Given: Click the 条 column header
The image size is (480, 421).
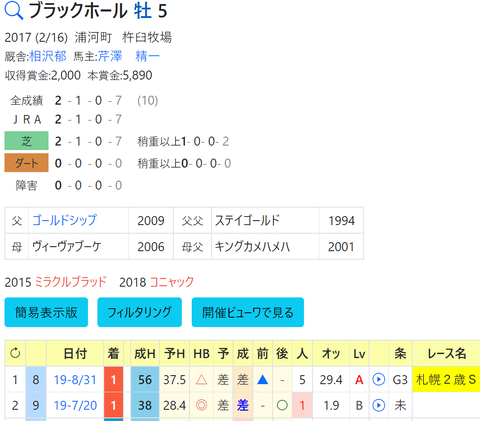Looking at the screenshot, I should click(400, 353).
